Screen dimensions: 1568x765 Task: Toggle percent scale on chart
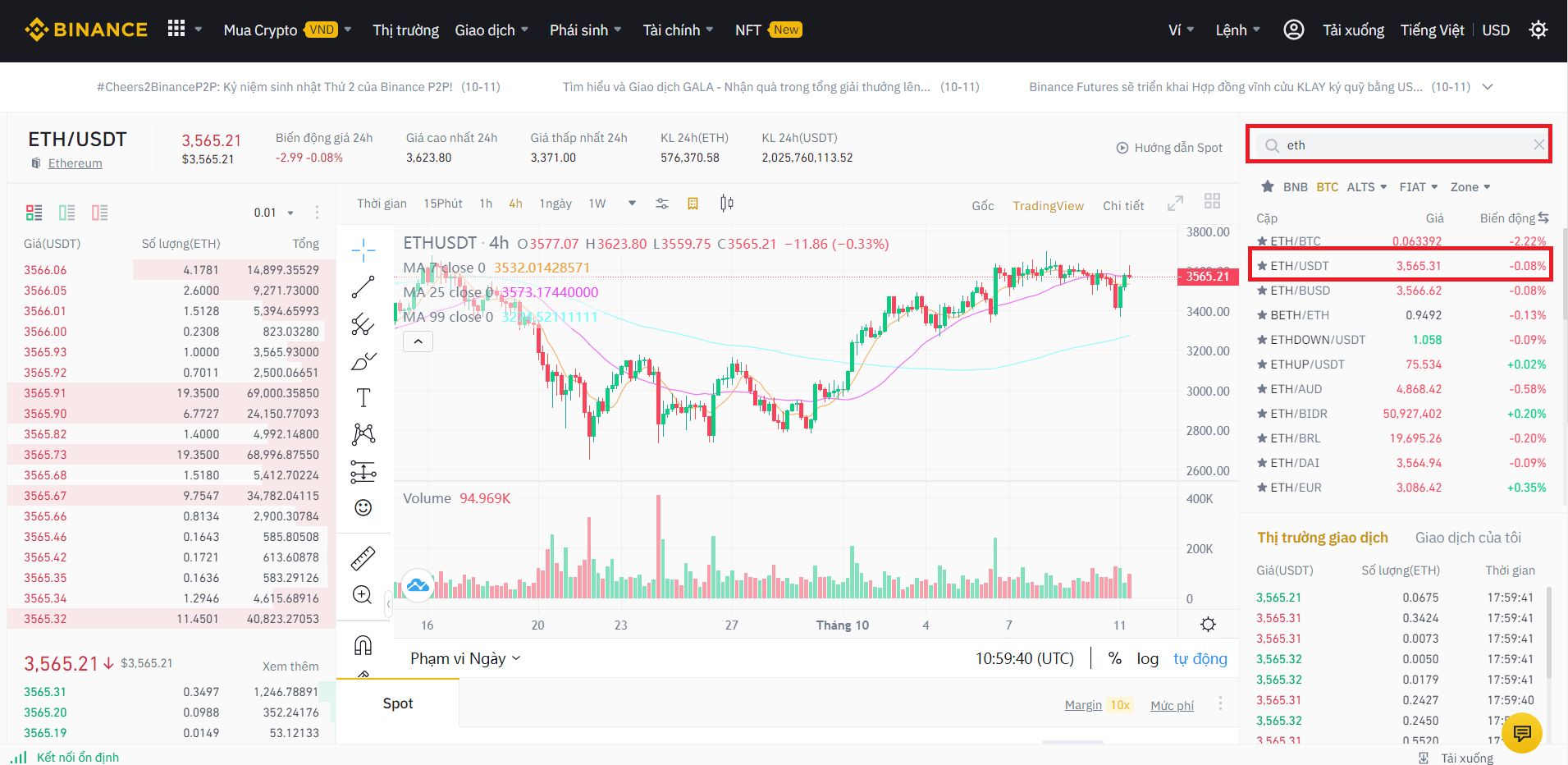tap(1114, 658)
